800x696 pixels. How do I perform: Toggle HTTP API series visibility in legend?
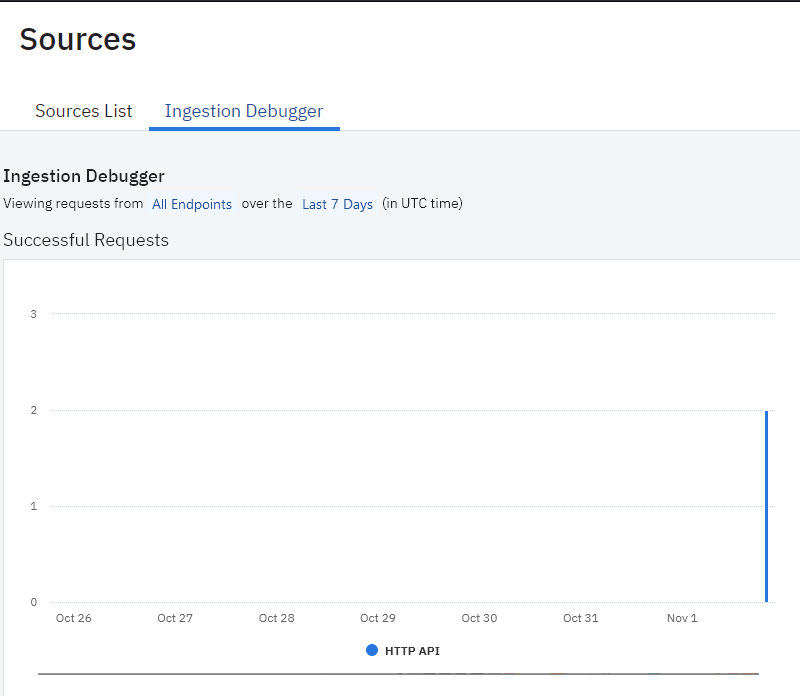(403, 650)
